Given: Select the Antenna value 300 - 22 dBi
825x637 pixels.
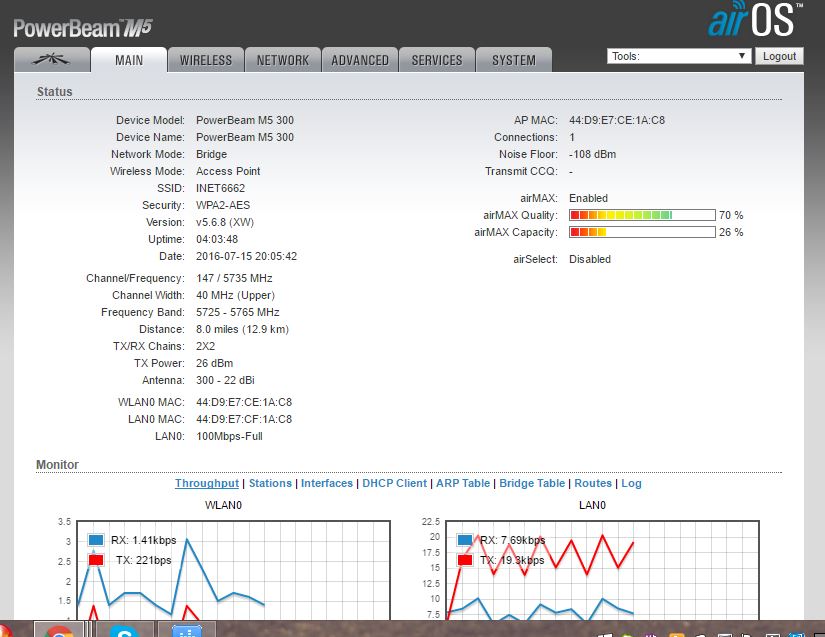Looking at the screenshot, I should [x=225, y=380].
